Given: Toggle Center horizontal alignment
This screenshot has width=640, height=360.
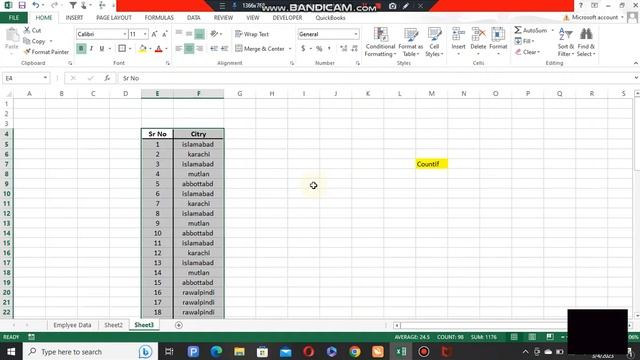Looking at the screenshot, I should 189,49.
